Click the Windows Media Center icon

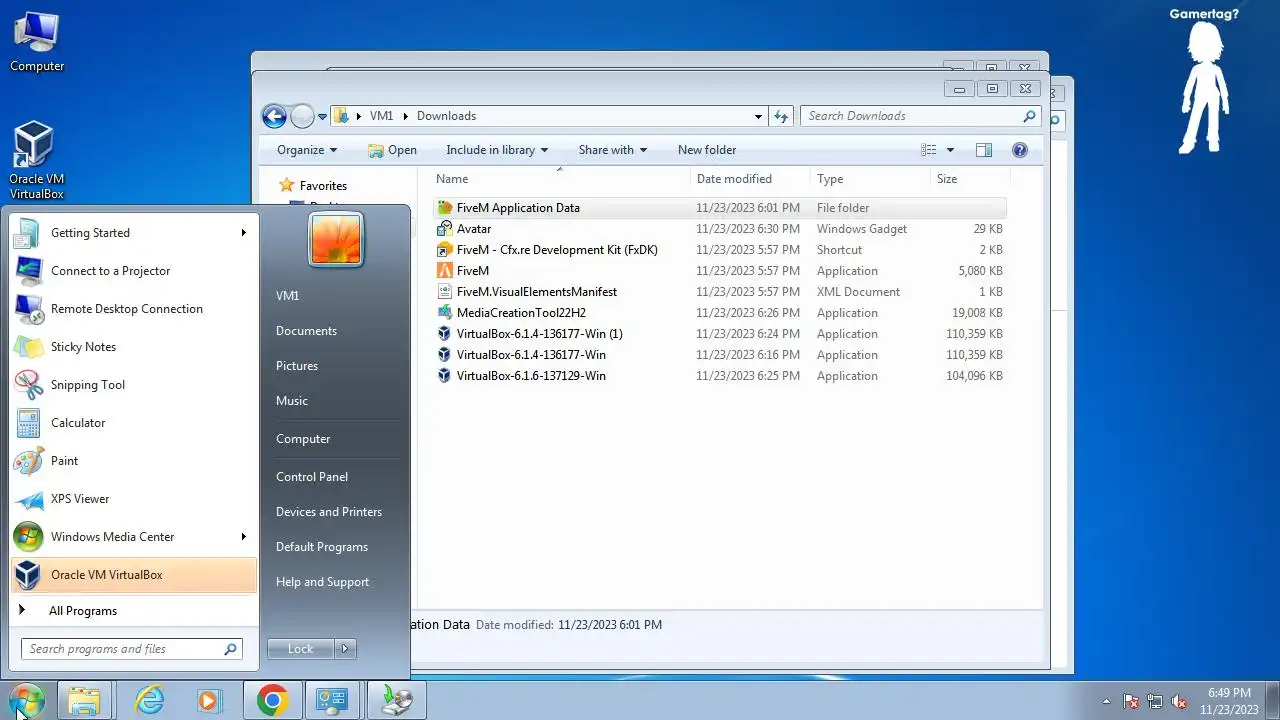tap(27, 537)
